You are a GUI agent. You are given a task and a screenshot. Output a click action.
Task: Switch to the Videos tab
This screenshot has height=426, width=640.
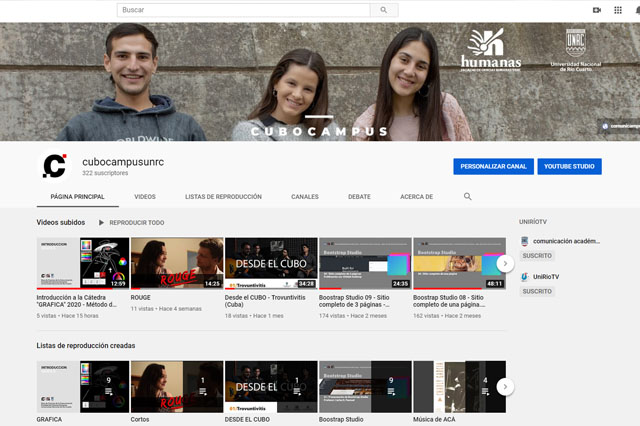(x=145, y=197)
